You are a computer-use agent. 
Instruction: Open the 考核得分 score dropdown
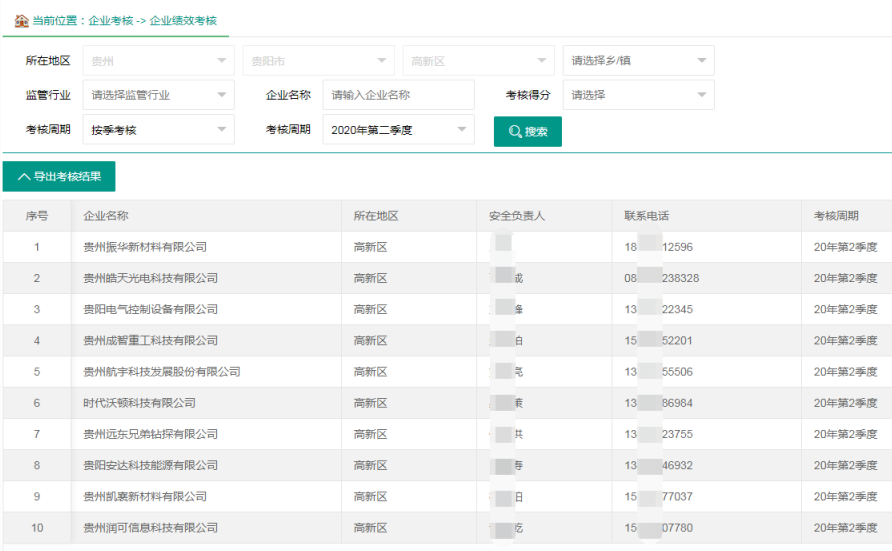[x=638, y=96]
